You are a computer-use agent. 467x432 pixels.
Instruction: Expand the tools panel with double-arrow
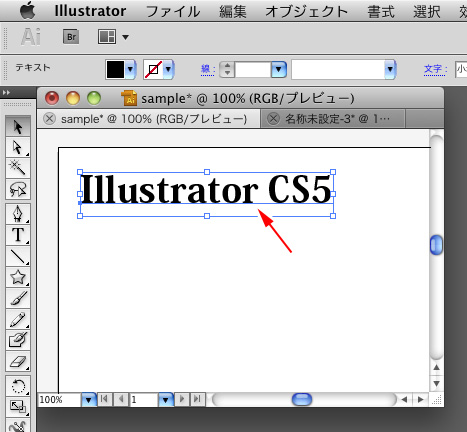coord(6,93)
